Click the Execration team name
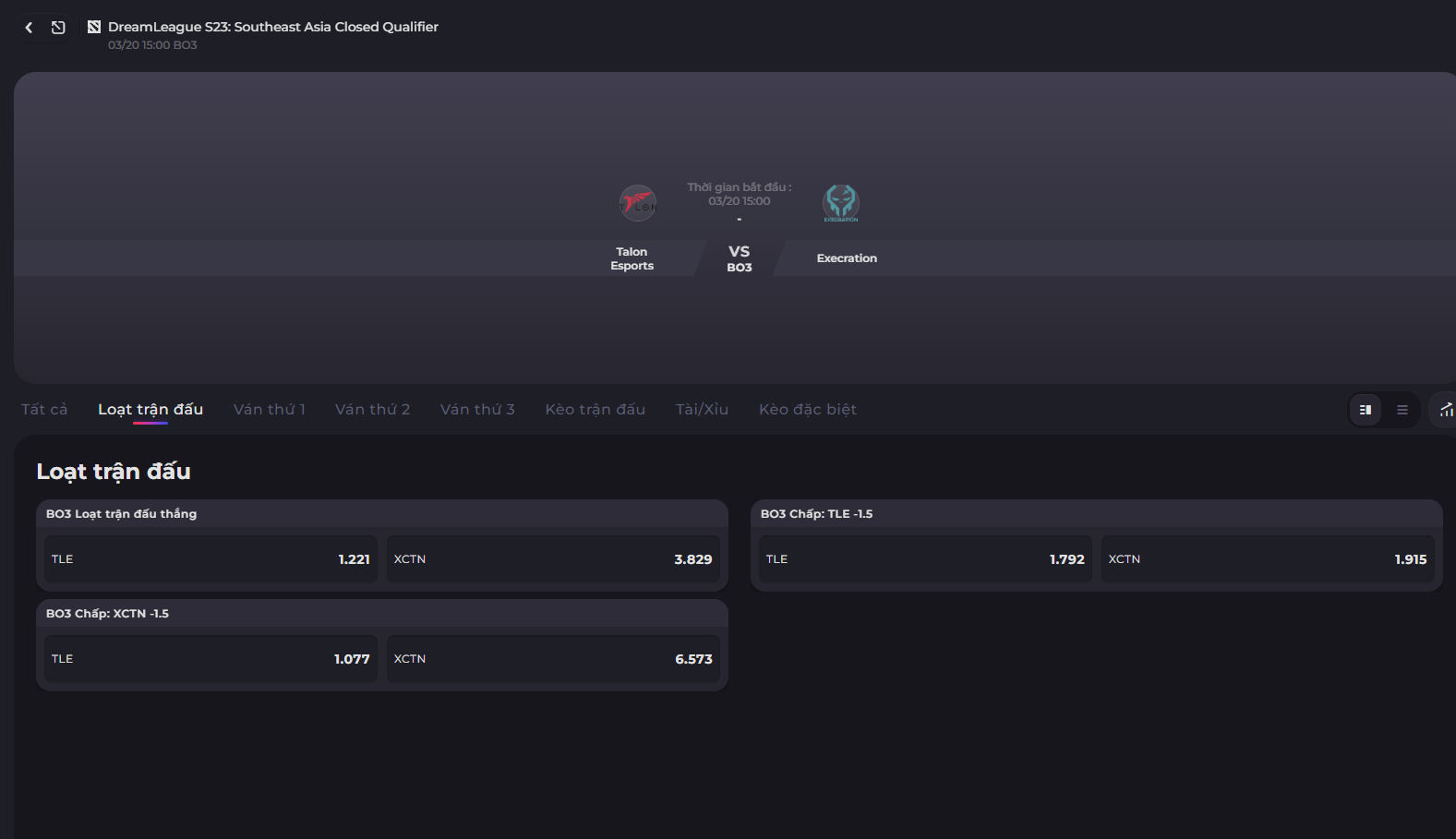The height and width of the screenshot is (839, 1456). point(847,258)
